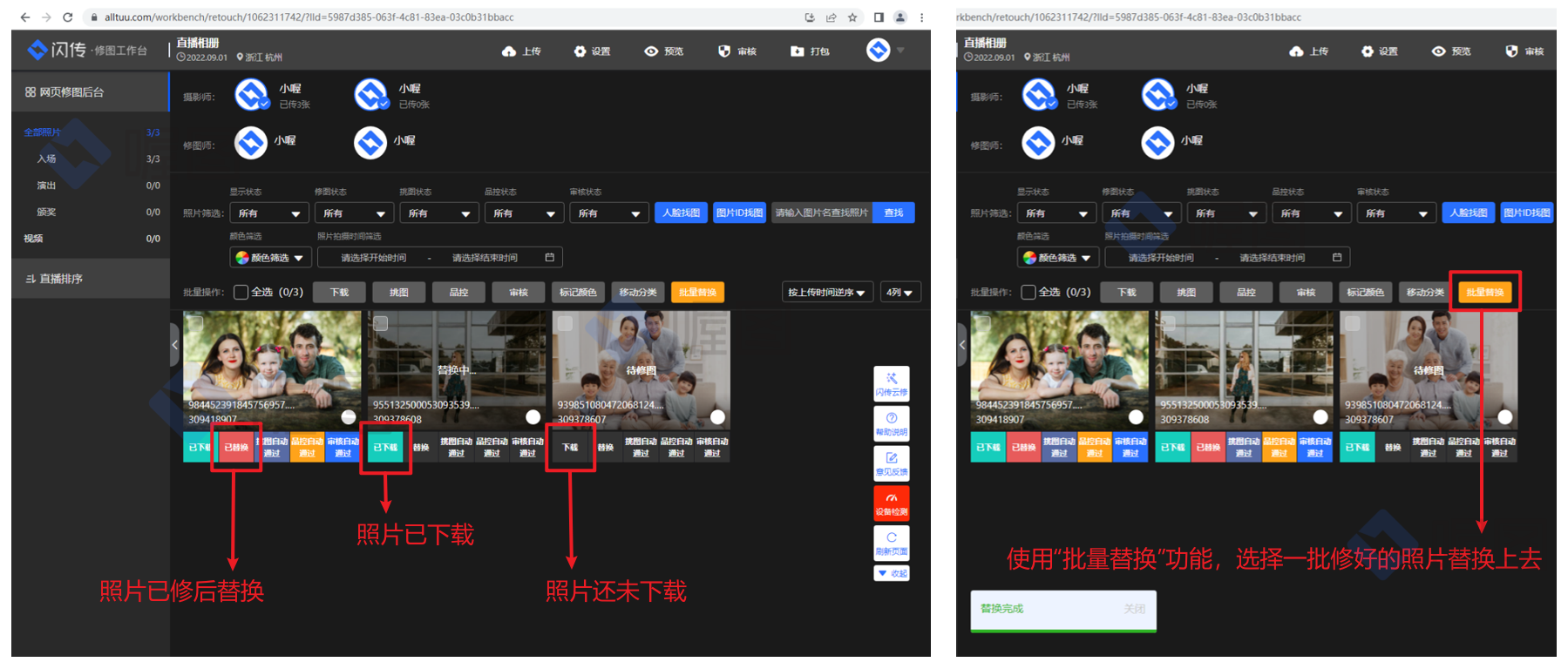Select third photo checkbox (93985...) in right window
Image resolution: width=1568 pixels, height=662 pixels.
point(1352,323)
